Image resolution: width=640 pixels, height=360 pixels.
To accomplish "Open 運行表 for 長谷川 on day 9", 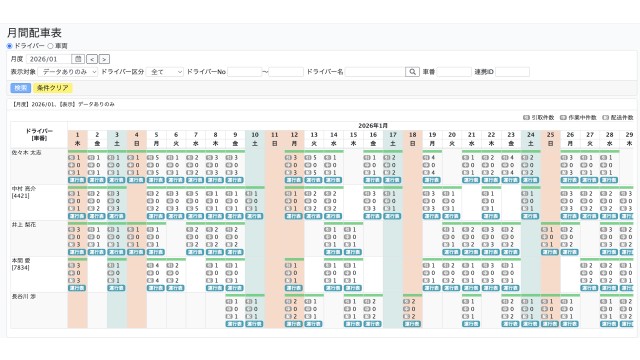I will 235,324.
